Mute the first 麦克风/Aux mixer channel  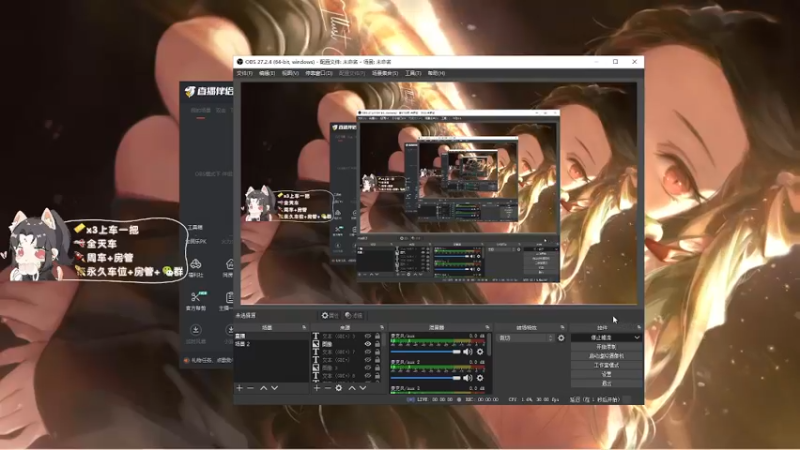coord(467,352)
